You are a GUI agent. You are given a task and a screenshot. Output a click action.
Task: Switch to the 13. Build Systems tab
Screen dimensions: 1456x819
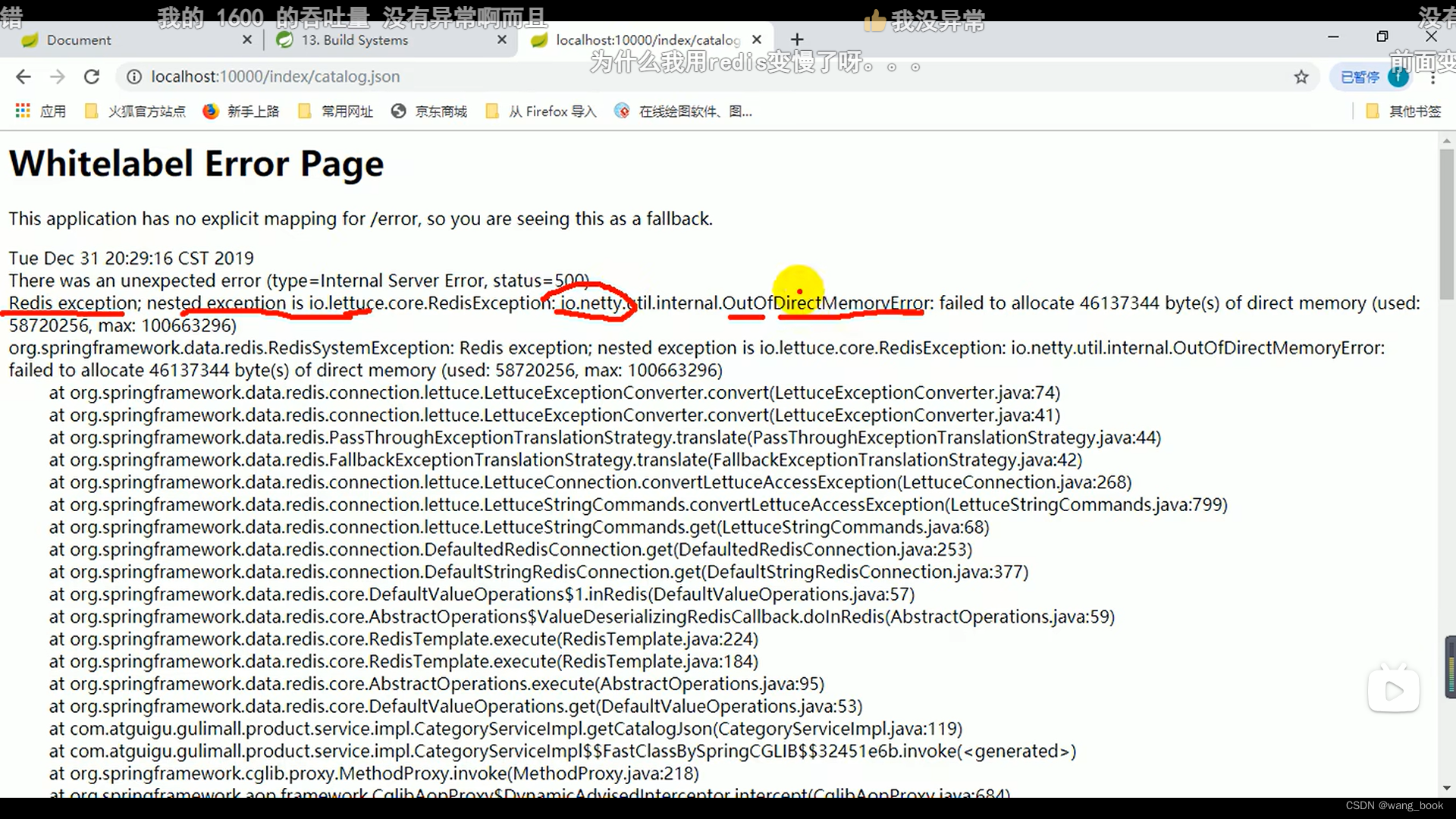(x=391, y=39)
